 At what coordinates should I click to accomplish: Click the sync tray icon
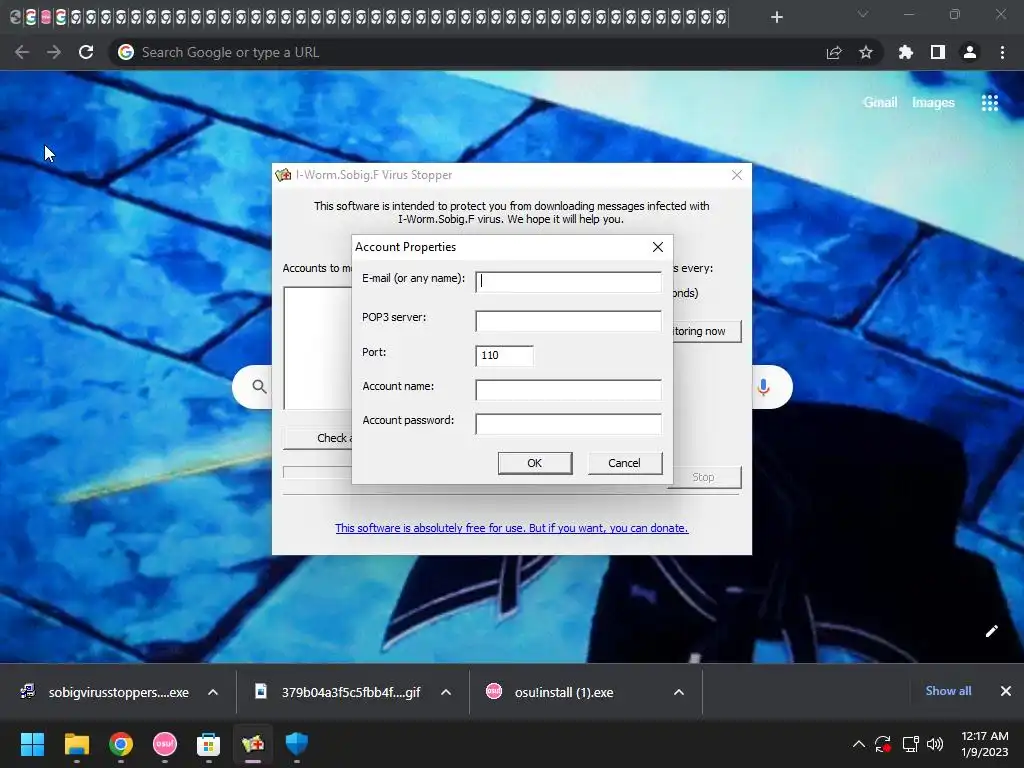[883, 744]
